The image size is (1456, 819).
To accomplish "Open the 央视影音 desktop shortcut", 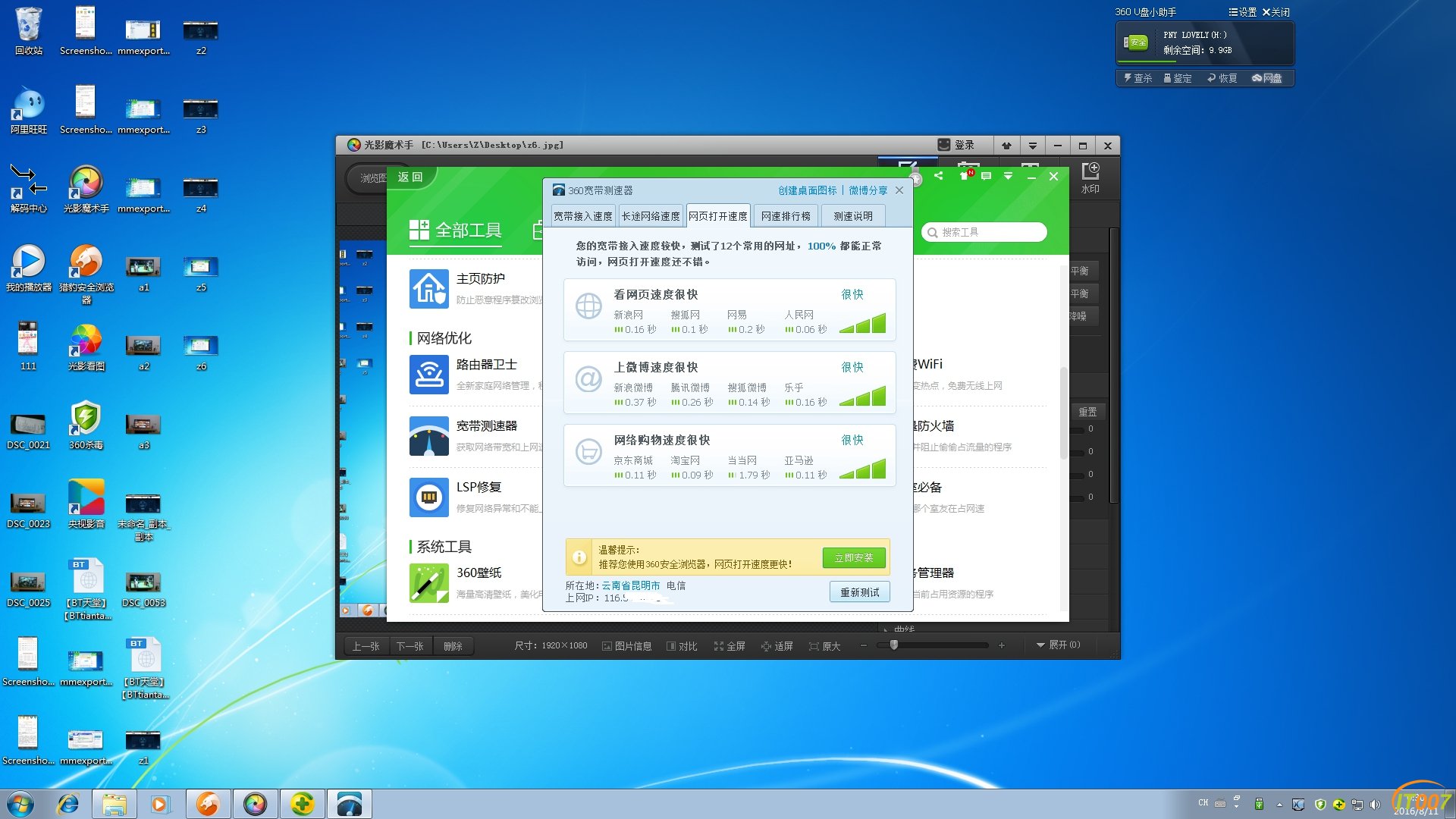I will [x=86, y=504].
